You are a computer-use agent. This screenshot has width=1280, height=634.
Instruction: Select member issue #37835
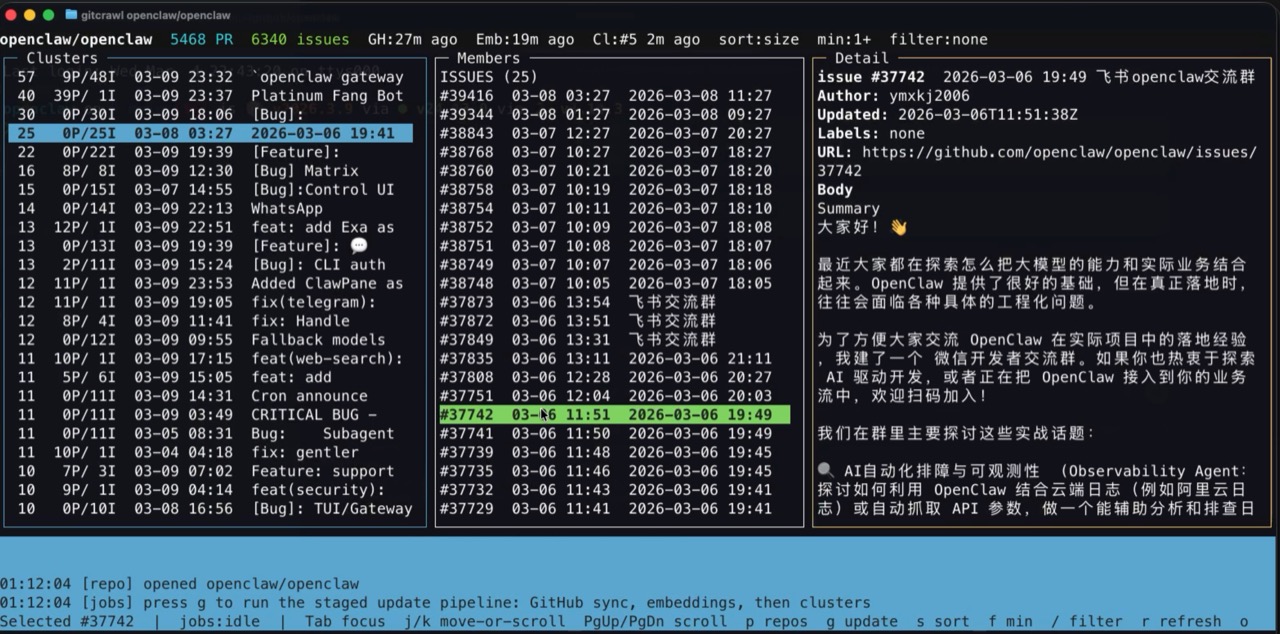pyautogui.click(x=614, y=358)
